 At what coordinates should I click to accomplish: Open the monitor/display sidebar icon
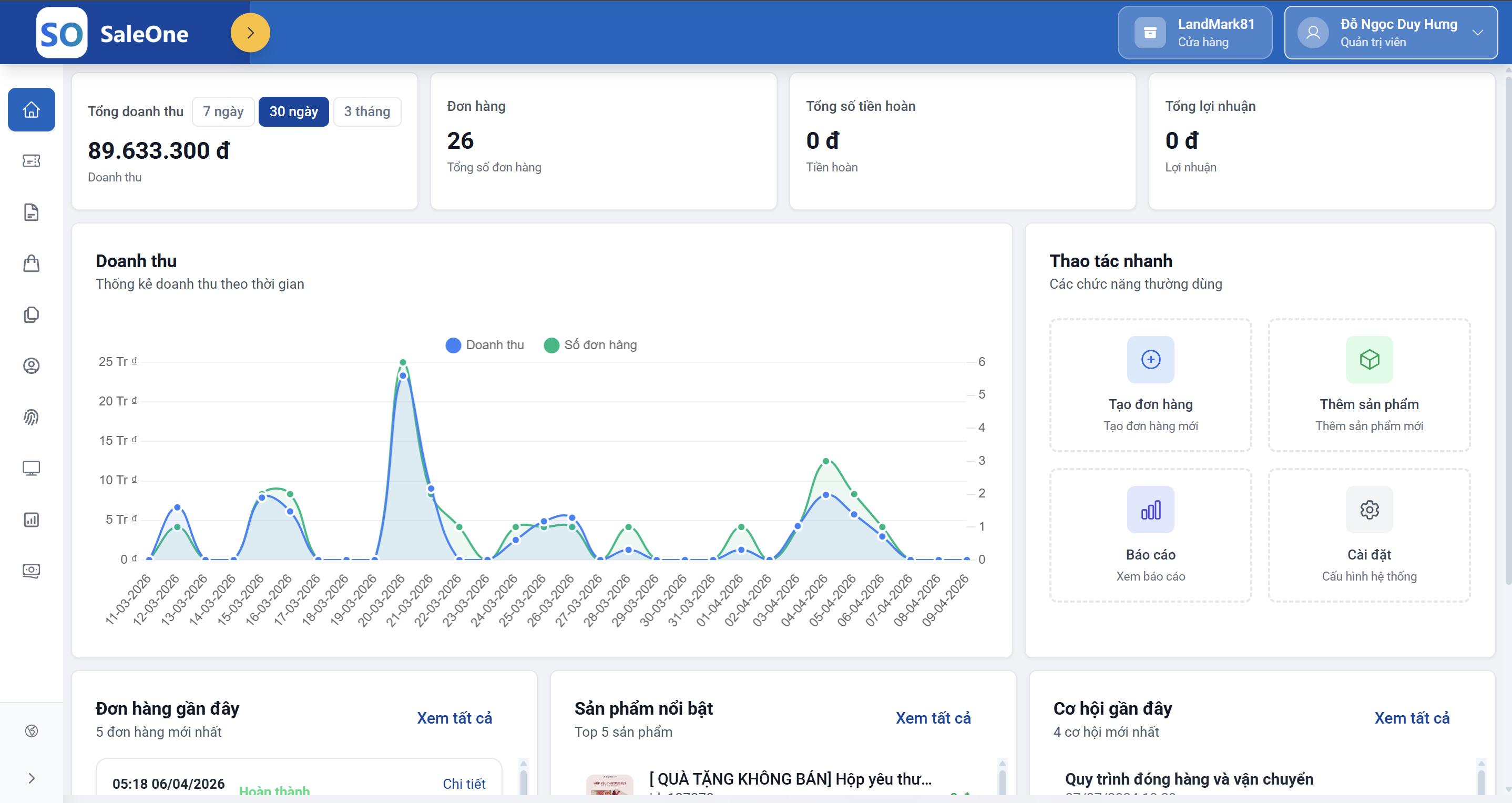point(31,469)
